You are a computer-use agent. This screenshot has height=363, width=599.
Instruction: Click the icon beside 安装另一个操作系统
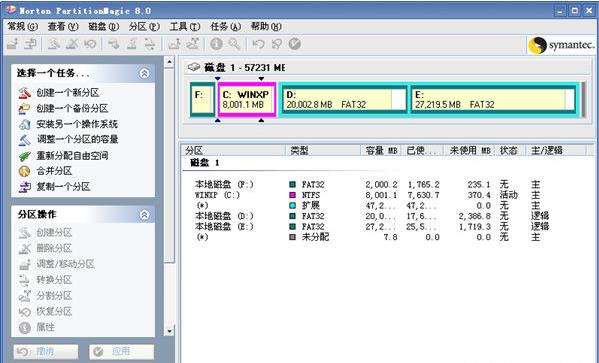24,124
